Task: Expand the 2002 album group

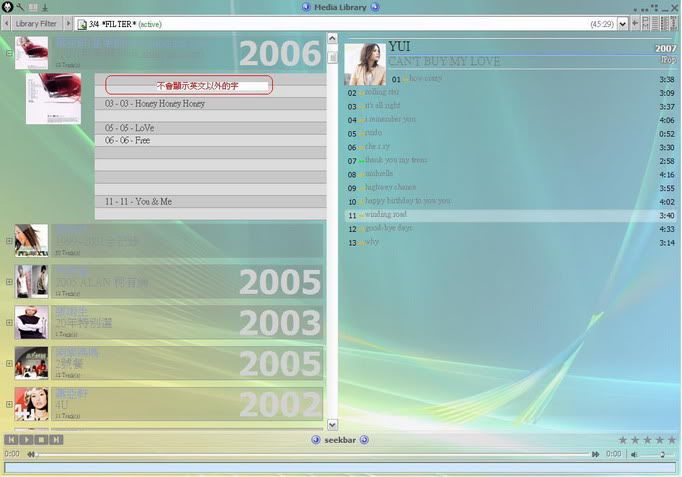Action: (9, 405)
